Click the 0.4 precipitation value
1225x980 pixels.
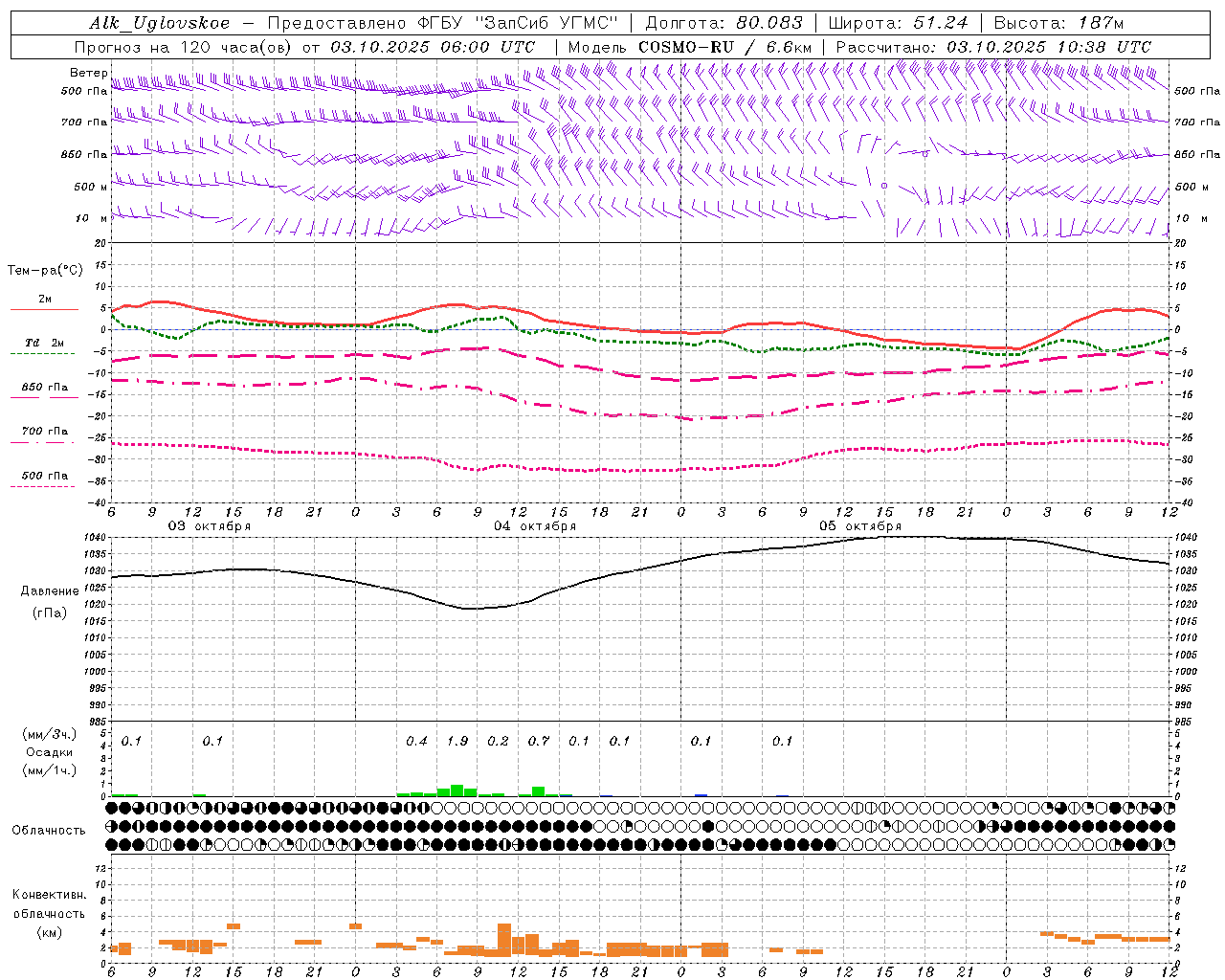(x=416, y=741)
